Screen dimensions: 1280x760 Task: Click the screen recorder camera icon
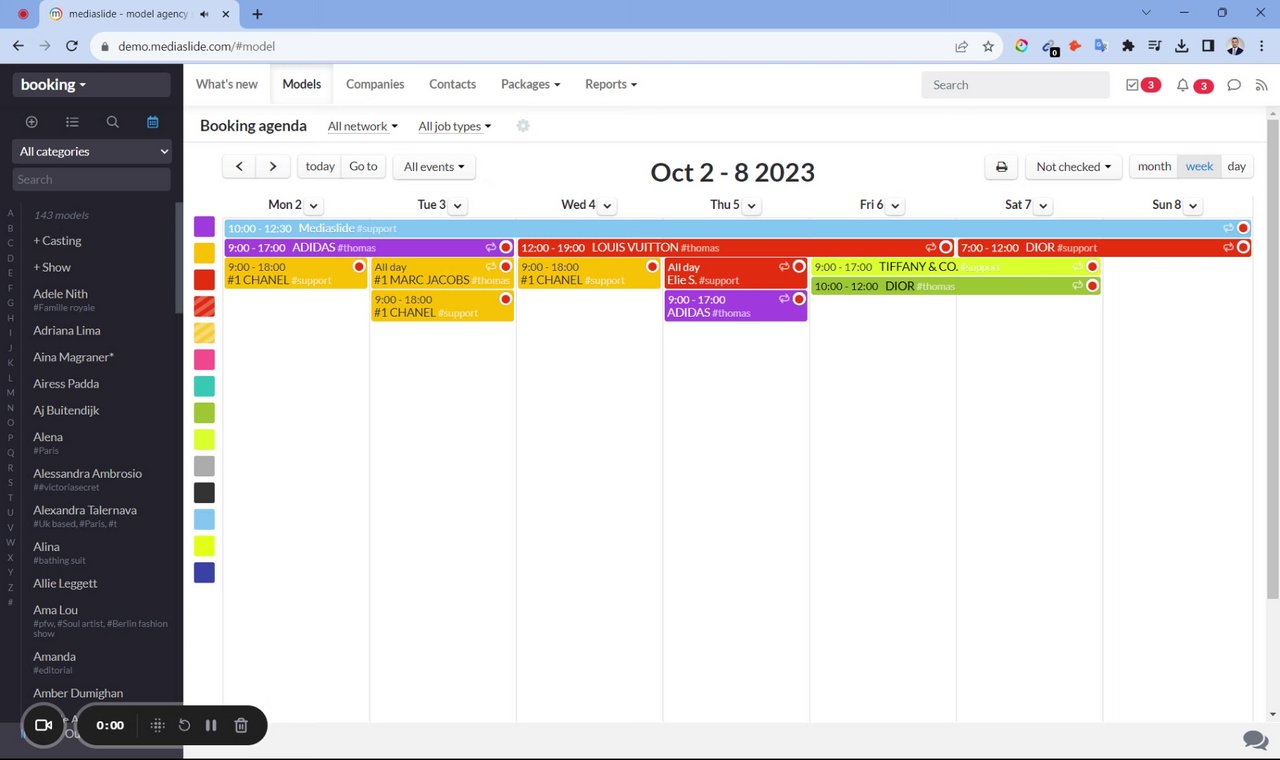43,725
